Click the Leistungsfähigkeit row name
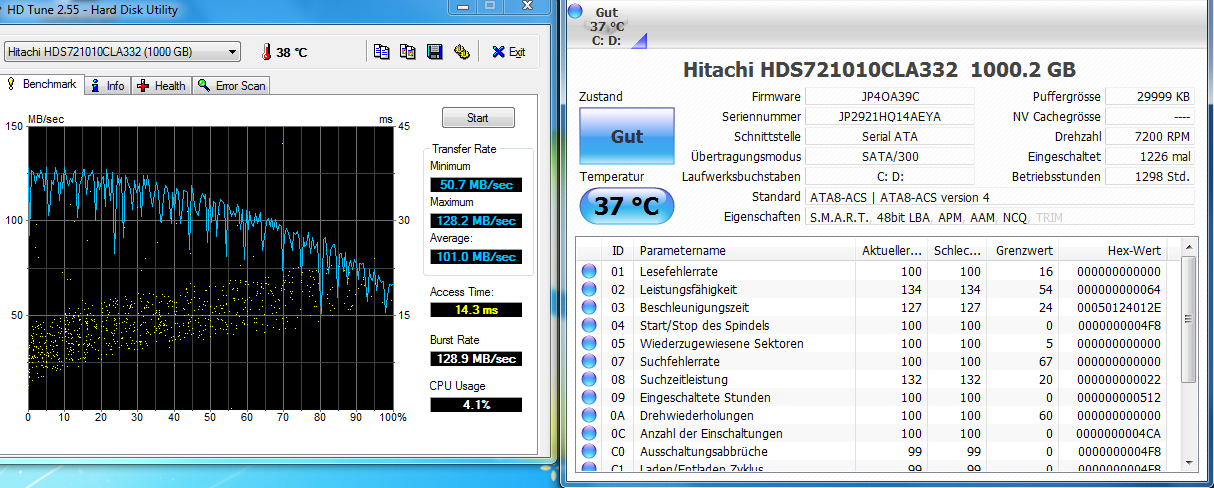 [x=688, y=289]
